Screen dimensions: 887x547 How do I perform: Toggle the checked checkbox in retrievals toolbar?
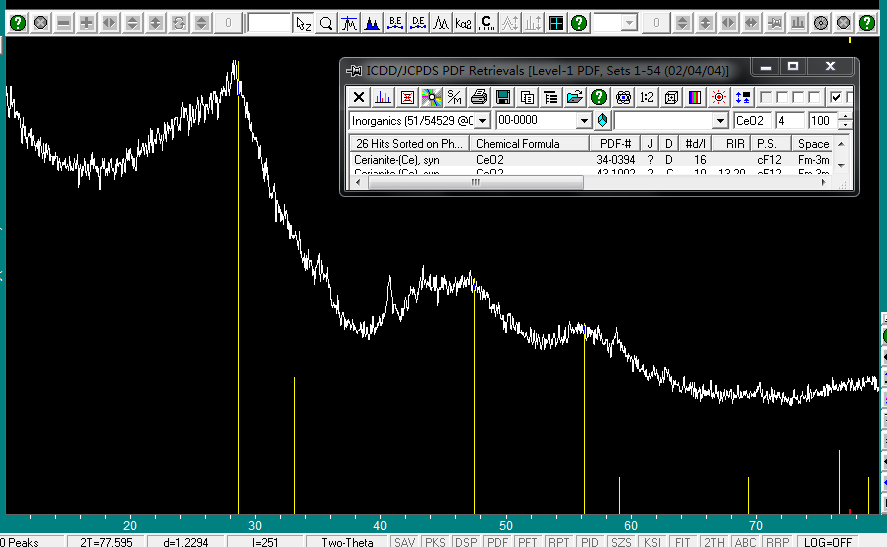[836, 97]
